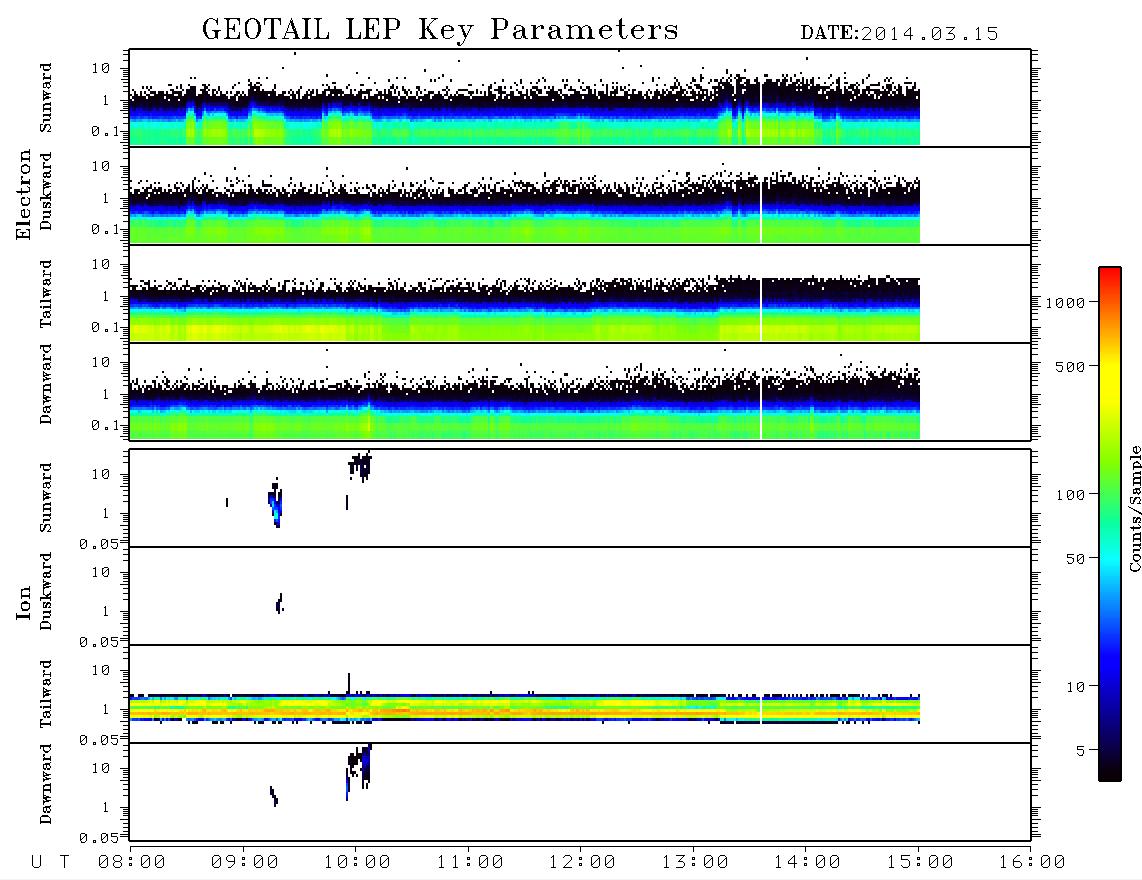Viewport: 1142px width, 880px height.
Task: Click the 100 colorbar tick label
Action: coord(1070,495)
